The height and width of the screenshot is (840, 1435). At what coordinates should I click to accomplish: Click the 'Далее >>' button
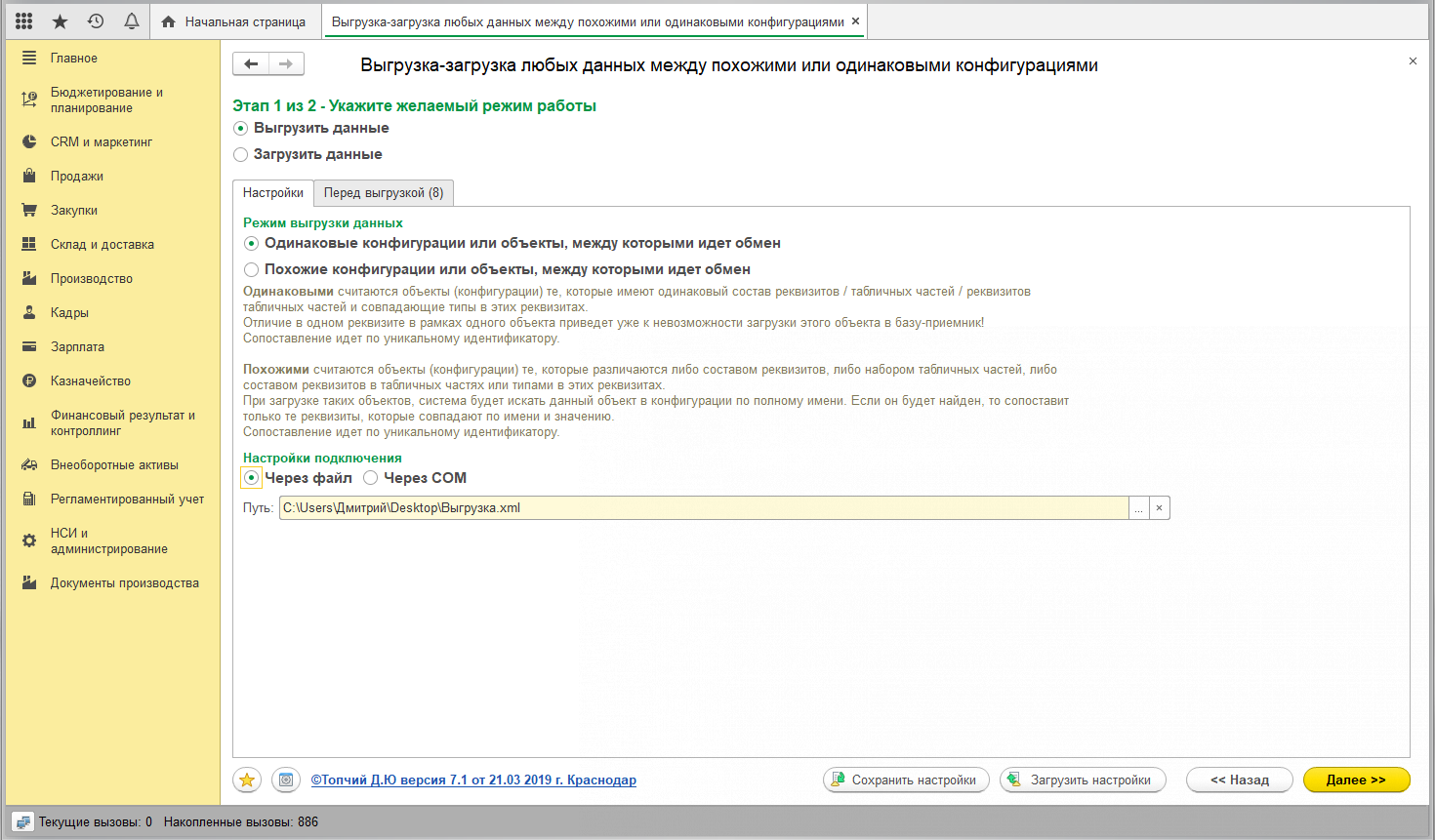pyautogui.click(x=1356, y=780)
